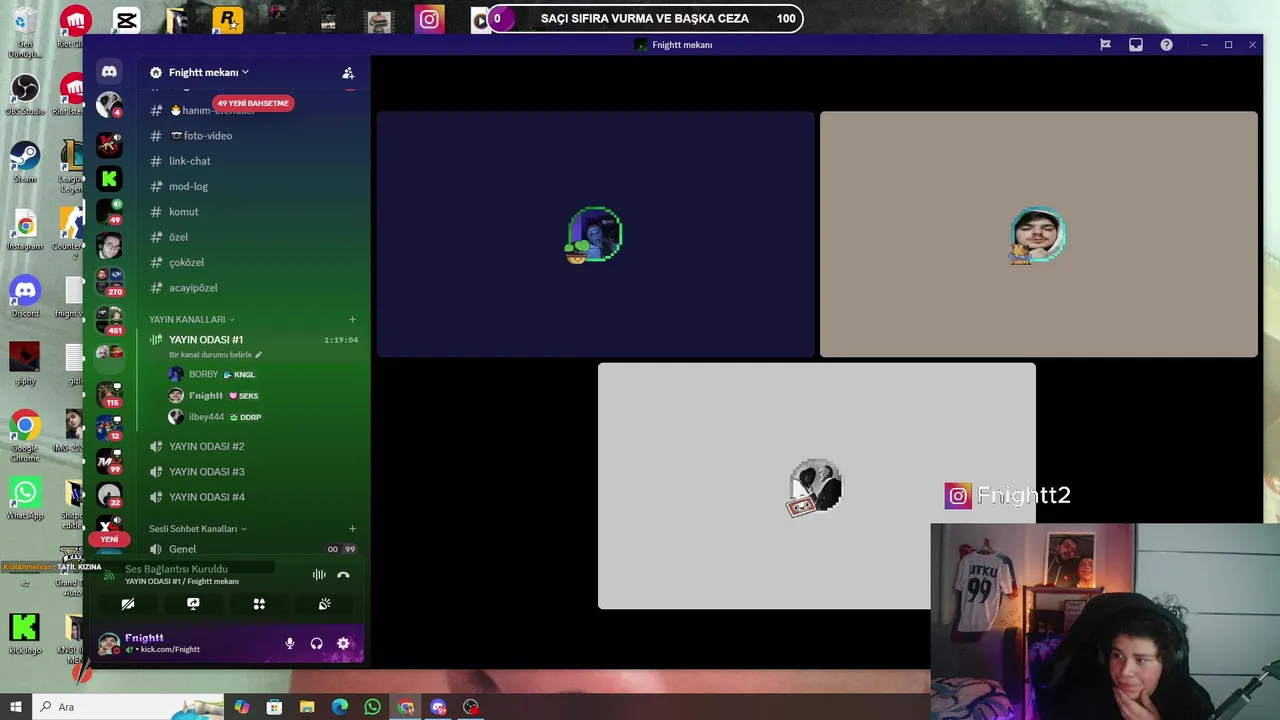Image resolution: width=1280 pixels, height=720 pixels.
Task: Open Google Chrome desktop shortcut
Action: [25, 433]
